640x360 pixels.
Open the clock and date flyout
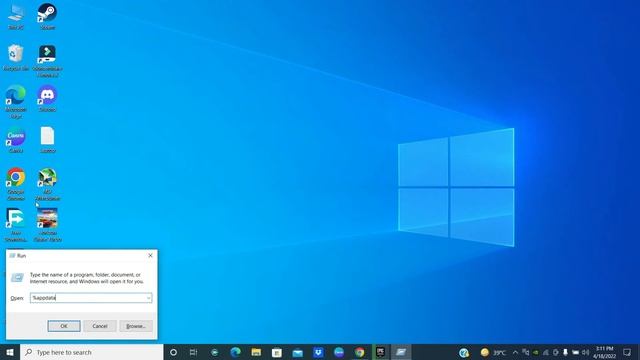(604, 352)
